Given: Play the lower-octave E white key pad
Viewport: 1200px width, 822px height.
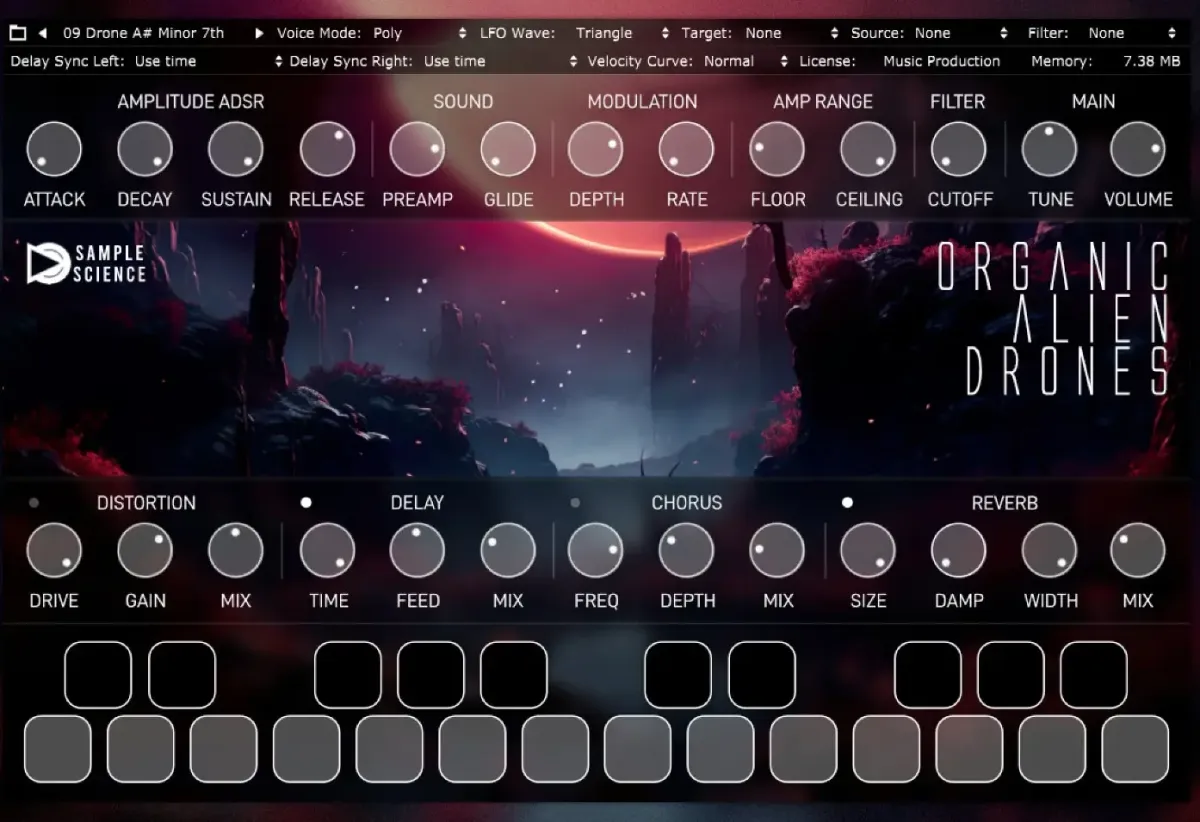Looking at the screenshot, I should coord(223,749).
